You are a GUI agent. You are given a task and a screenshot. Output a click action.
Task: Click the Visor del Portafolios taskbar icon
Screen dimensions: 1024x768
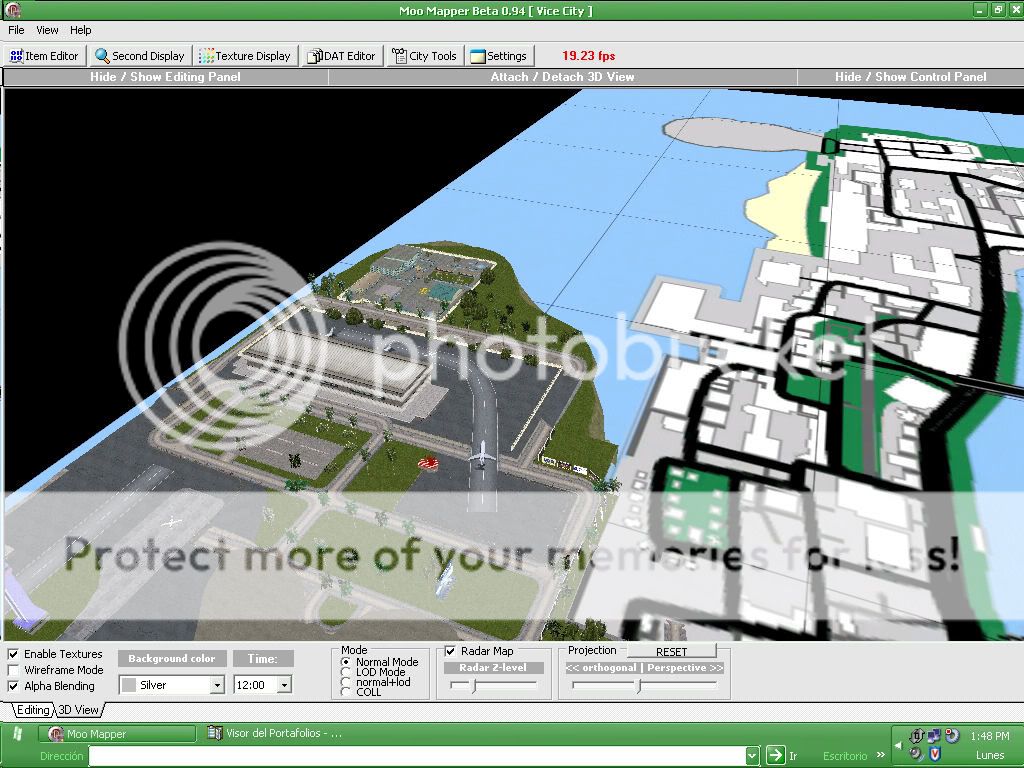[x=214, y=733]
